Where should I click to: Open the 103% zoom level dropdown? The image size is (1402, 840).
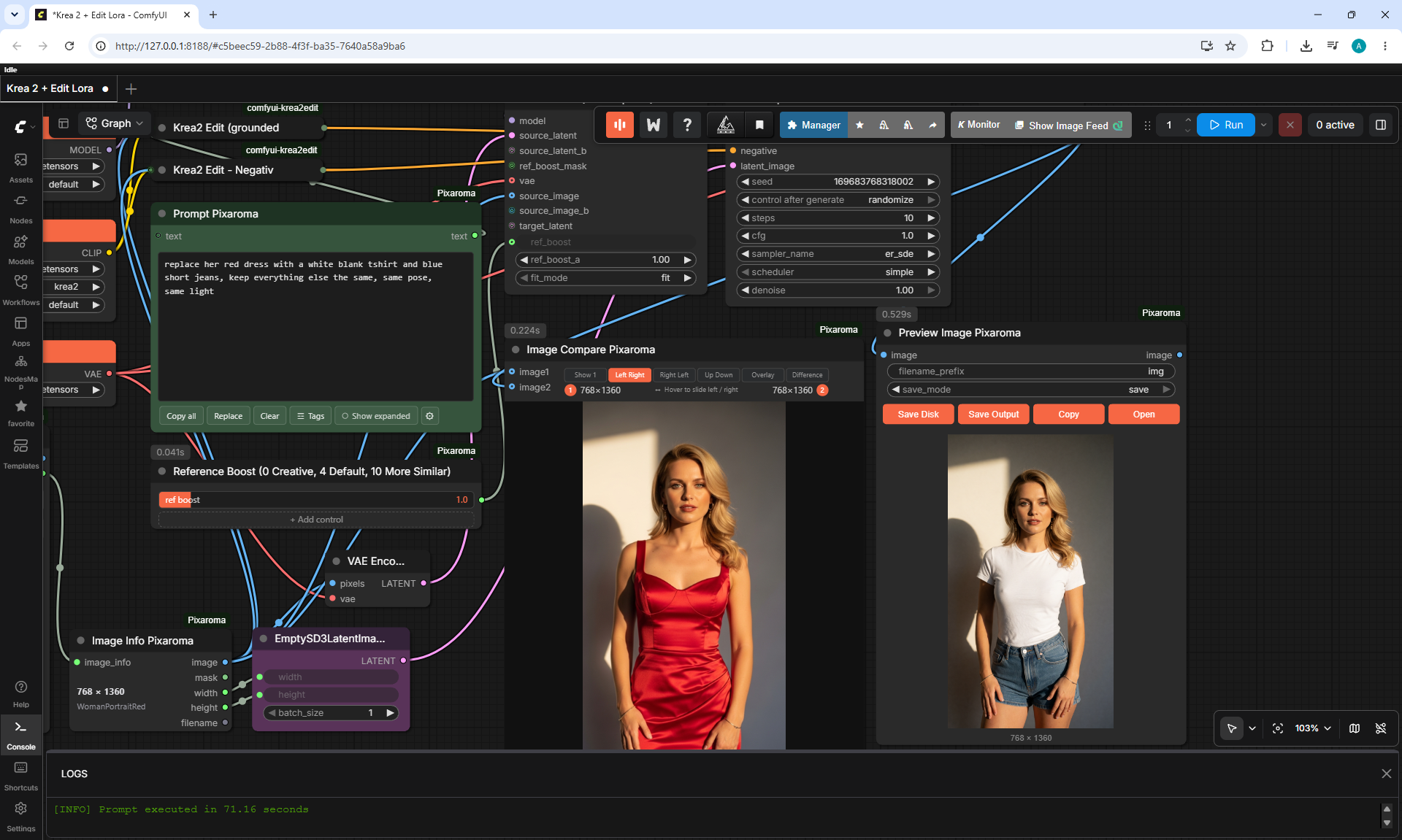pyautogui.click(x=1313, y=728)
